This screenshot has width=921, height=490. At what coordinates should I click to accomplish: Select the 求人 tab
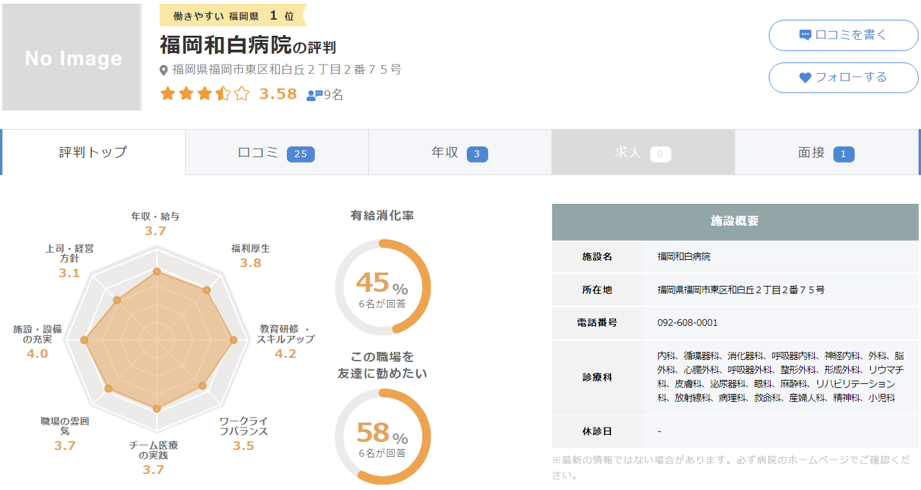(643, 153)
